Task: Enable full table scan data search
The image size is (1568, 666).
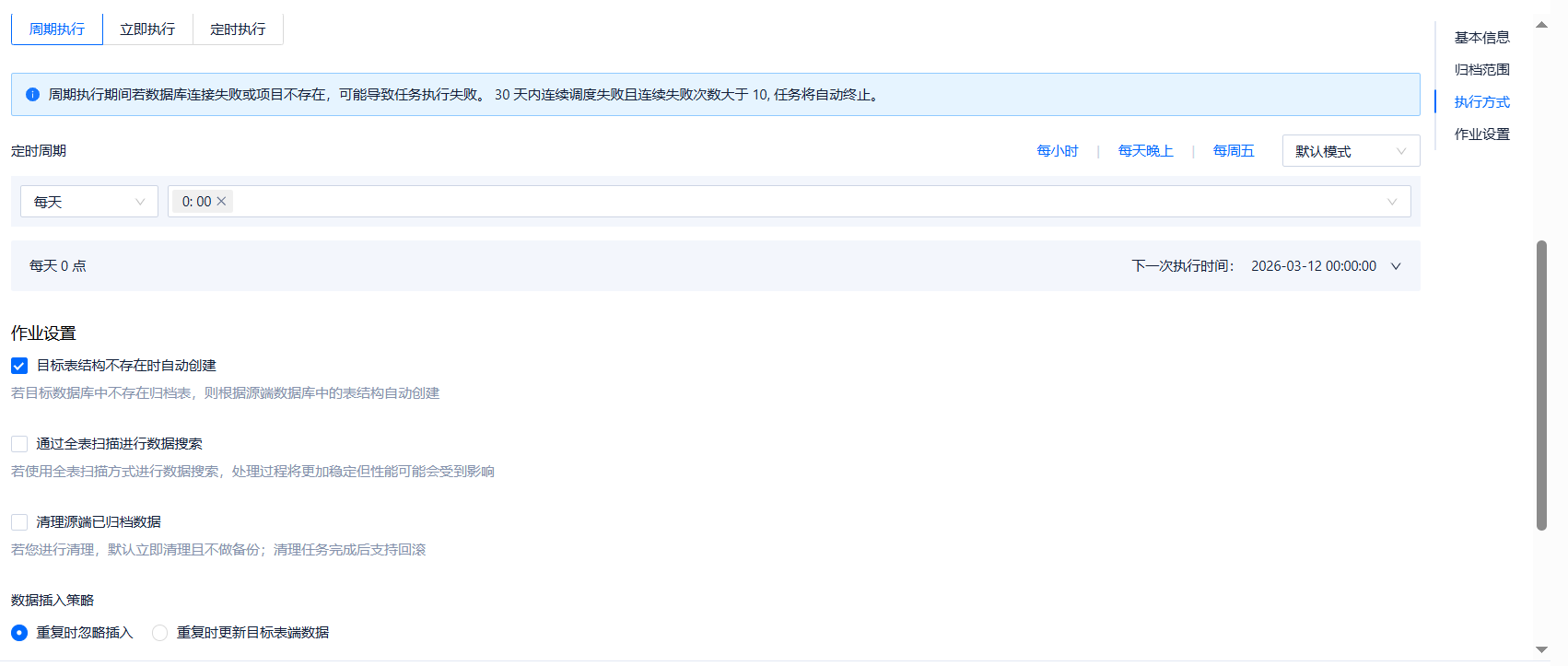Action: (19, 444)
